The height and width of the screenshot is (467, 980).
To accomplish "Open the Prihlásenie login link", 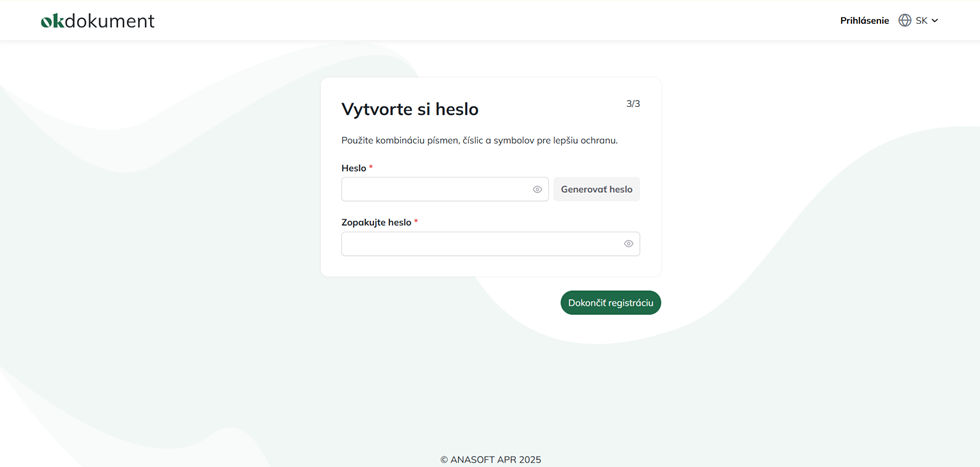I will tap(864, 20).
